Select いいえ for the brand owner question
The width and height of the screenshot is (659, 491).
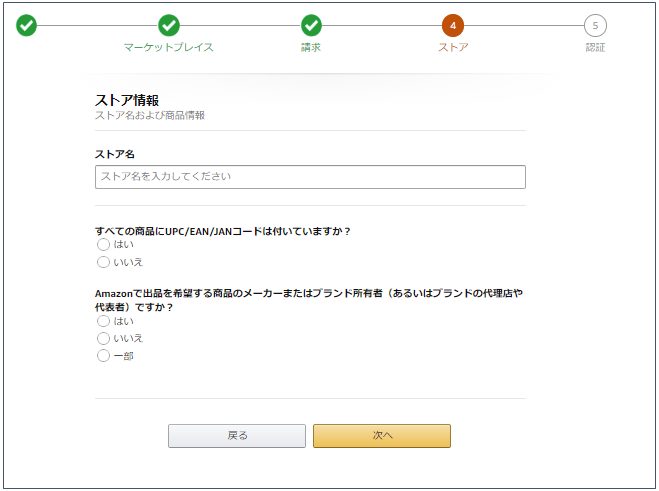pos(103,338)
